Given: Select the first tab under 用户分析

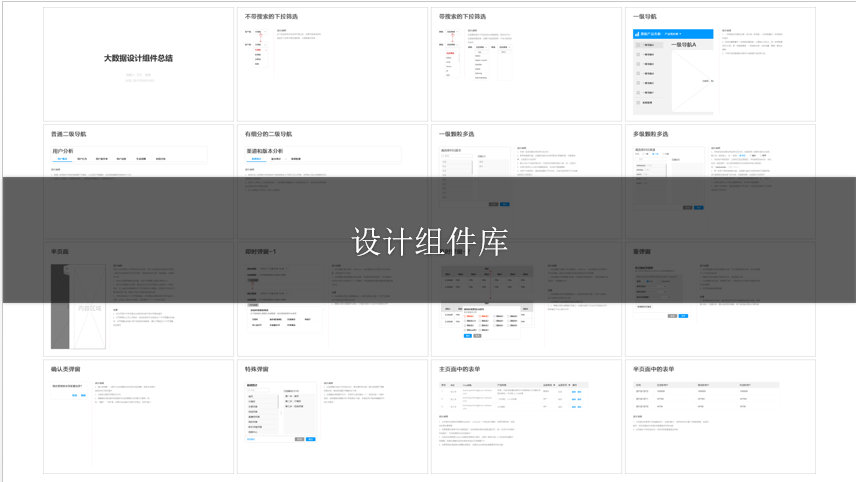Looking at the screenshot, I should 61,159.
